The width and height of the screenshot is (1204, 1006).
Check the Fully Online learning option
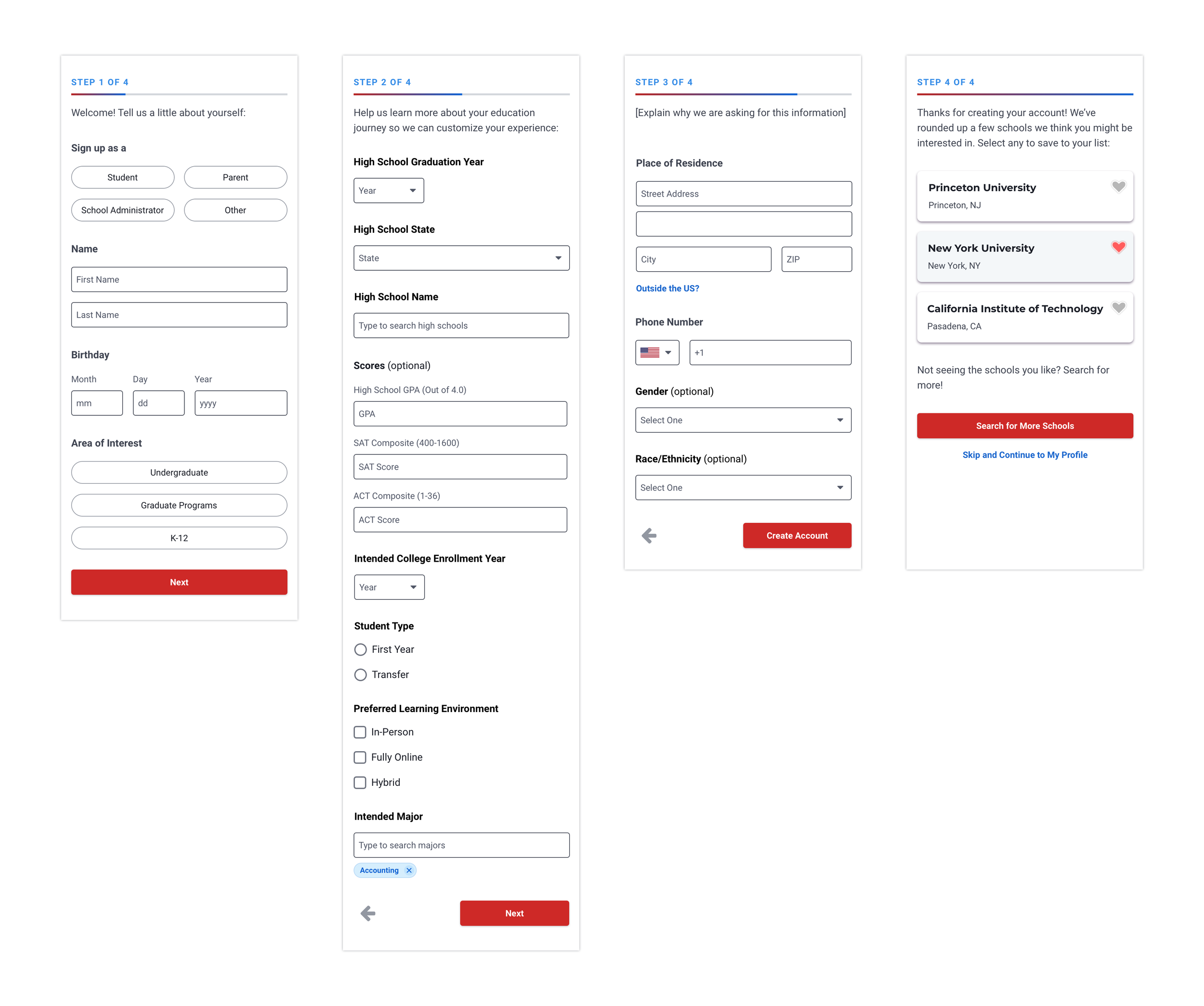pos(360,757)
